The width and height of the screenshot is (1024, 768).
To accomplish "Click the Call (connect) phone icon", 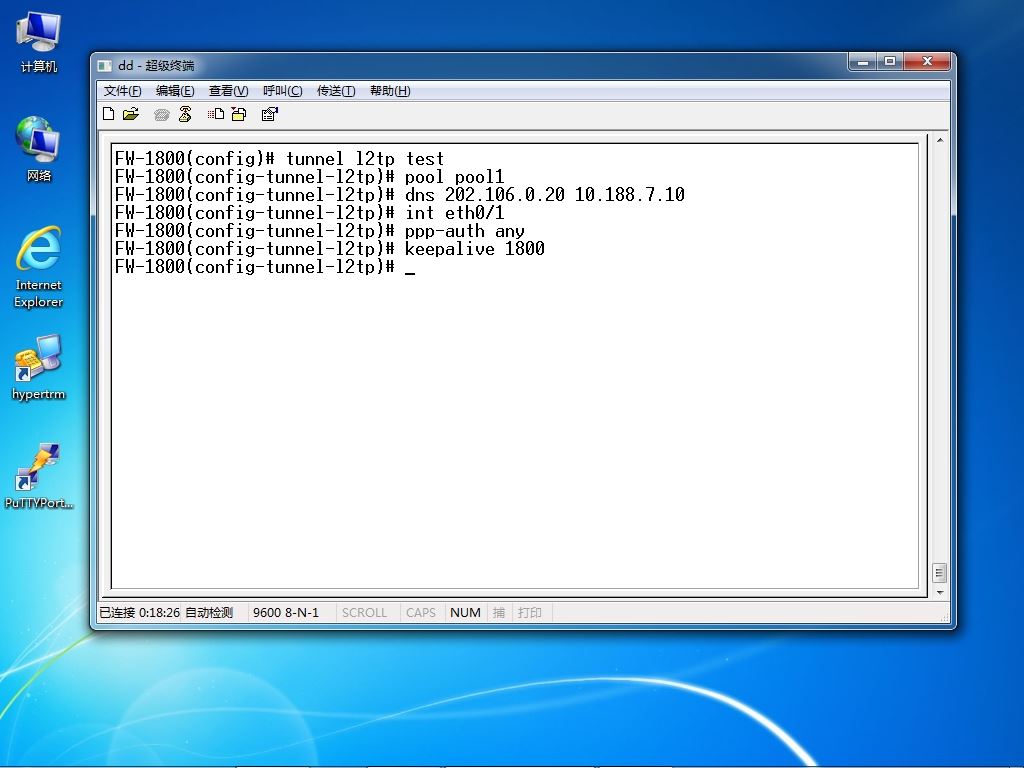I will coord(161,115).
